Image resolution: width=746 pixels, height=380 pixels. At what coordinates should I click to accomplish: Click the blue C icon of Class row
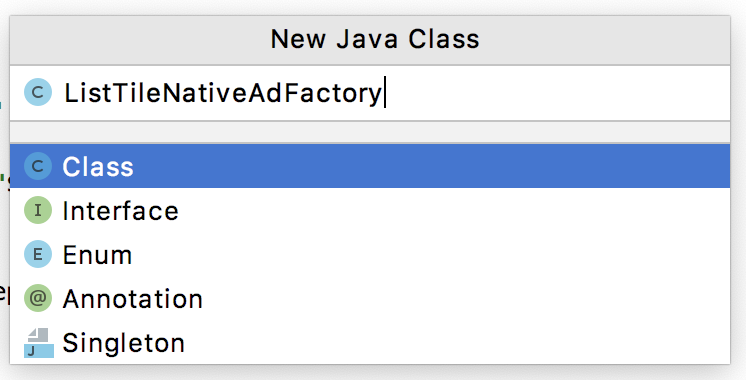tap(38, 166)
